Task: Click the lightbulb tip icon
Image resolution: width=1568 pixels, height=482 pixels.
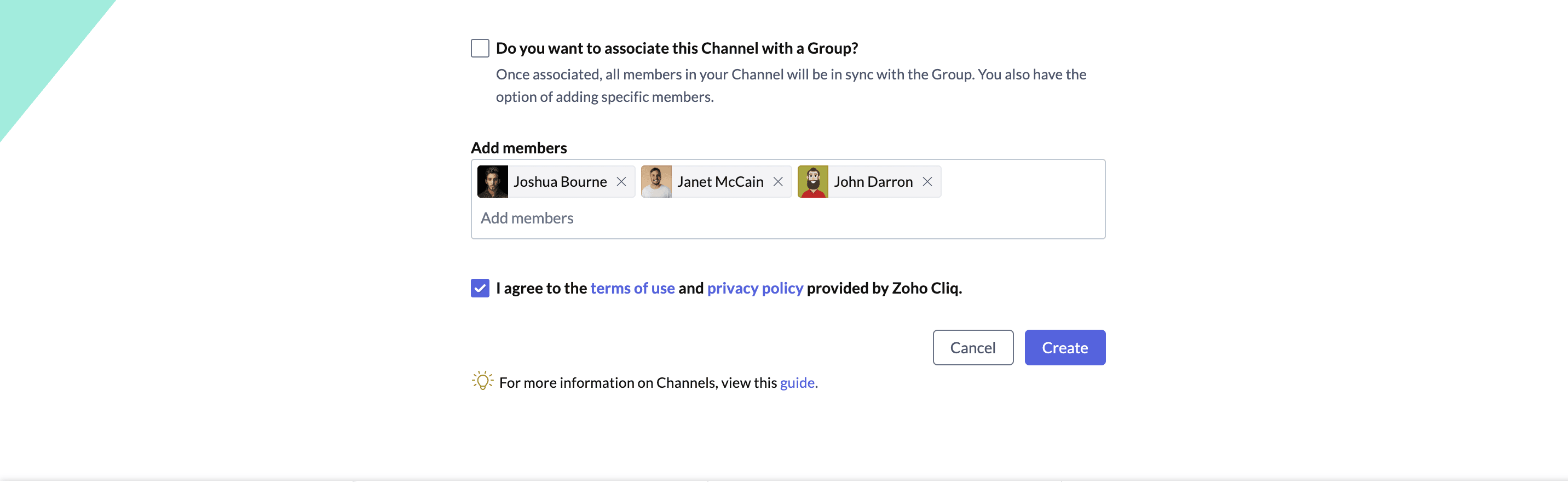Action: click(x=482, y=381)
